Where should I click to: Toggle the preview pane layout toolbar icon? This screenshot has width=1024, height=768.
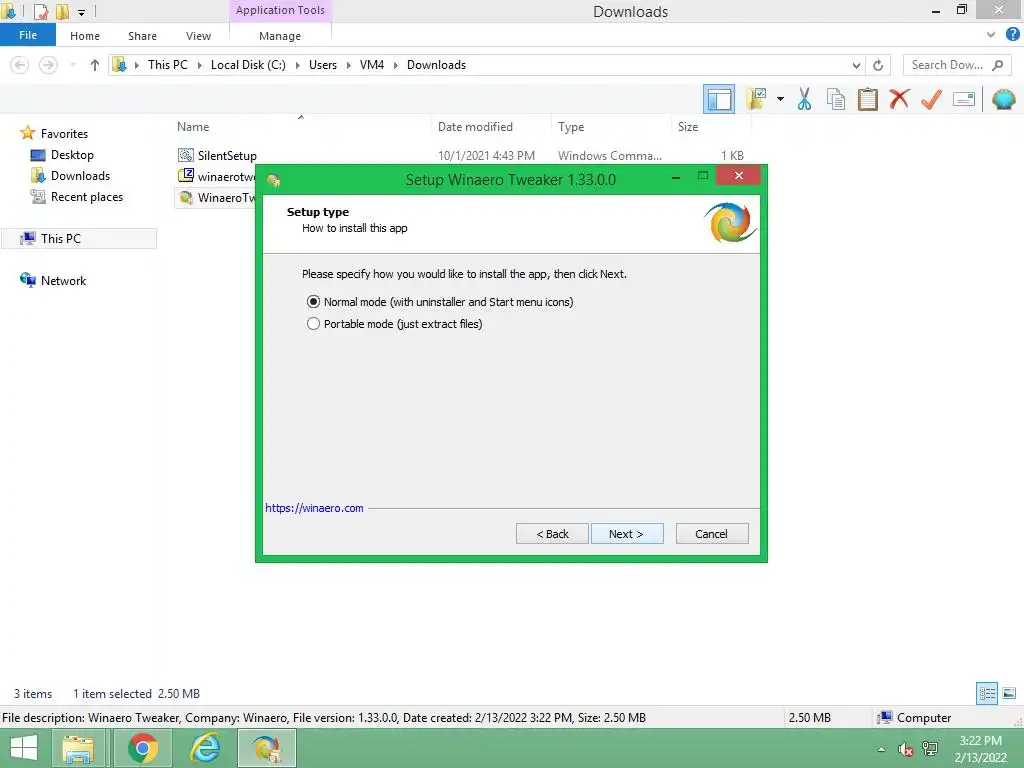718,99
